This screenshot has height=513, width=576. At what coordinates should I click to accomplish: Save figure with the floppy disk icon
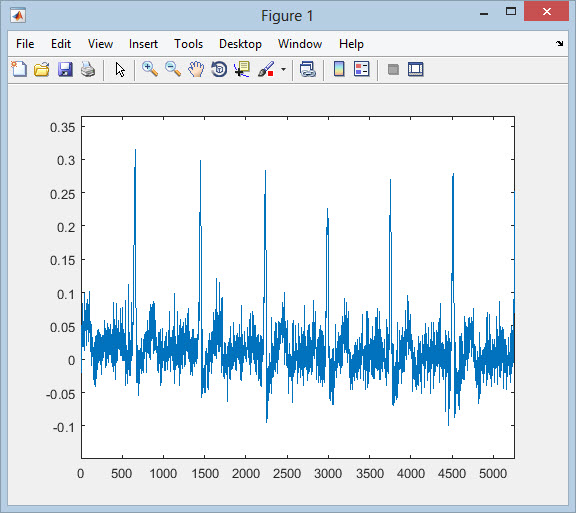(x=65, y=69)
